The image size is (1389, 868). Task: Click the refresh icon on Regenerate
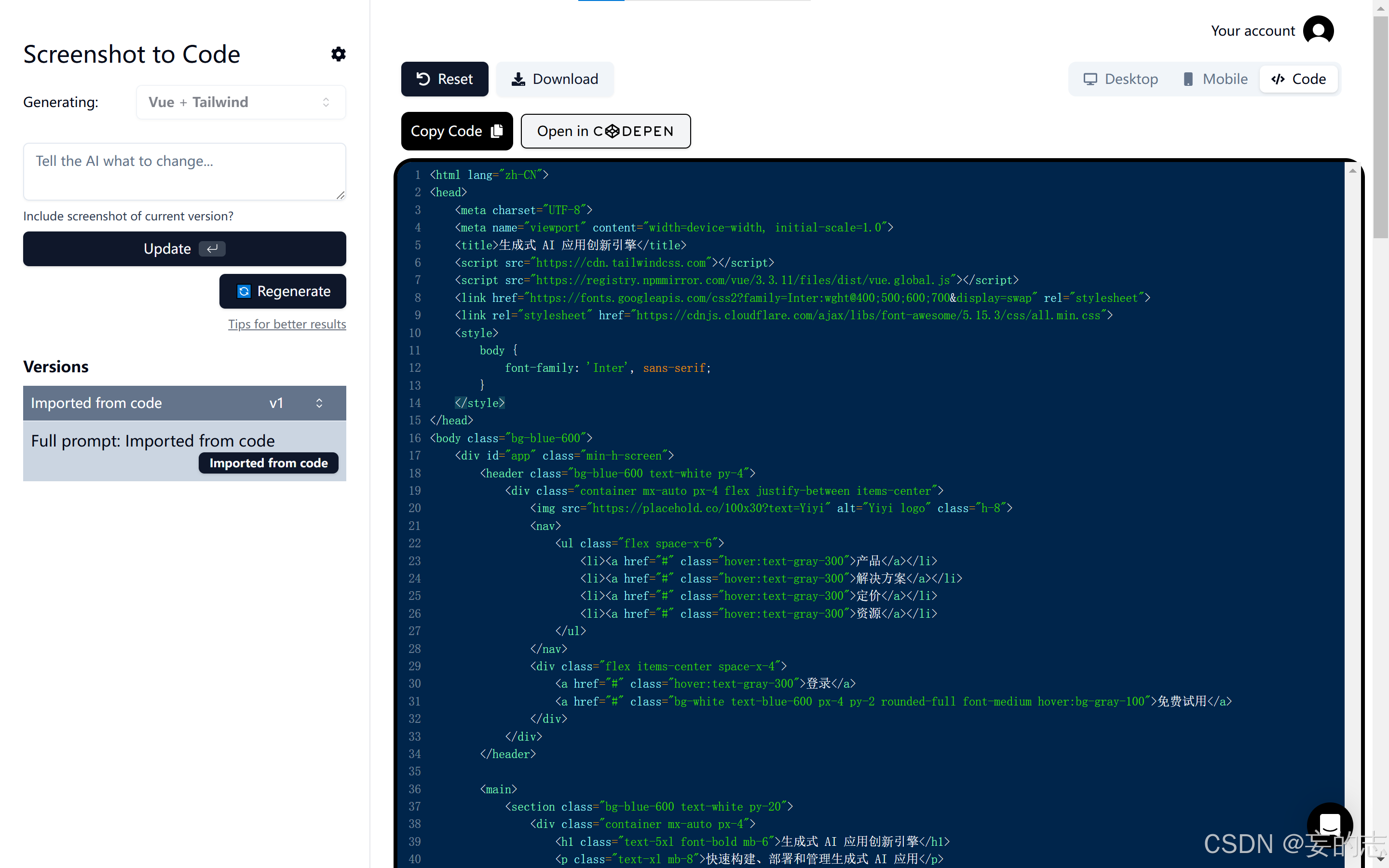coord(244,291)
